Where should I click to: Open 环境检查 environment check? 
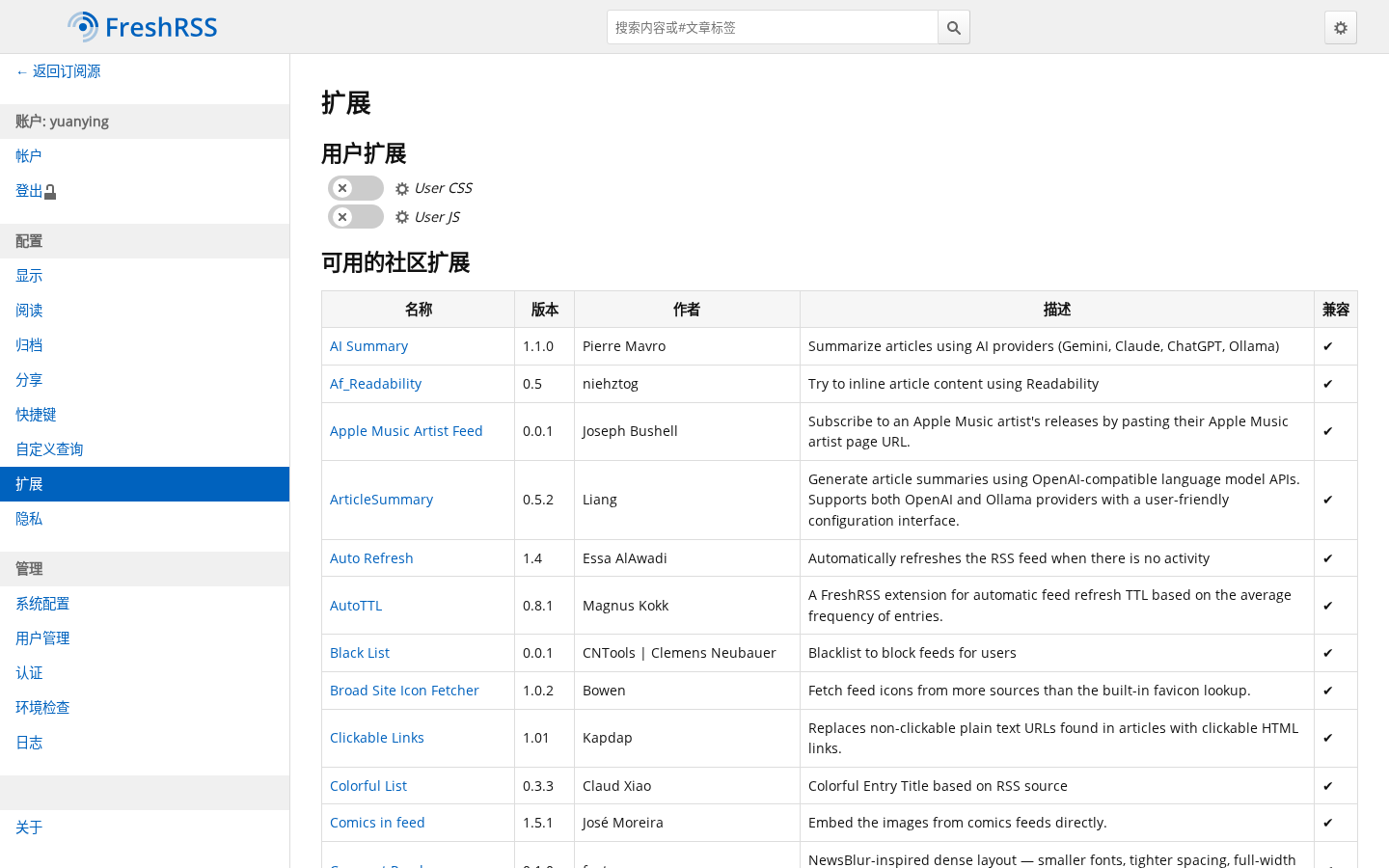point(145,708)
